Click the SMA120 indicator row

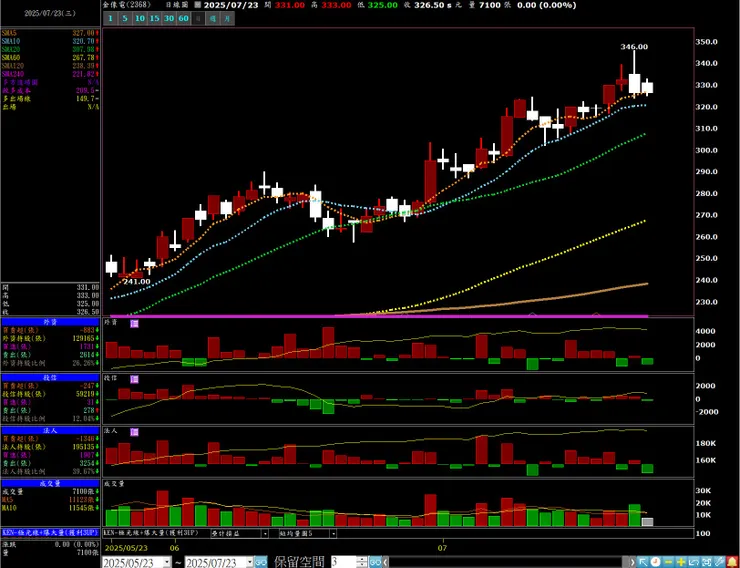pyautogui.click(x=50, y=66)
